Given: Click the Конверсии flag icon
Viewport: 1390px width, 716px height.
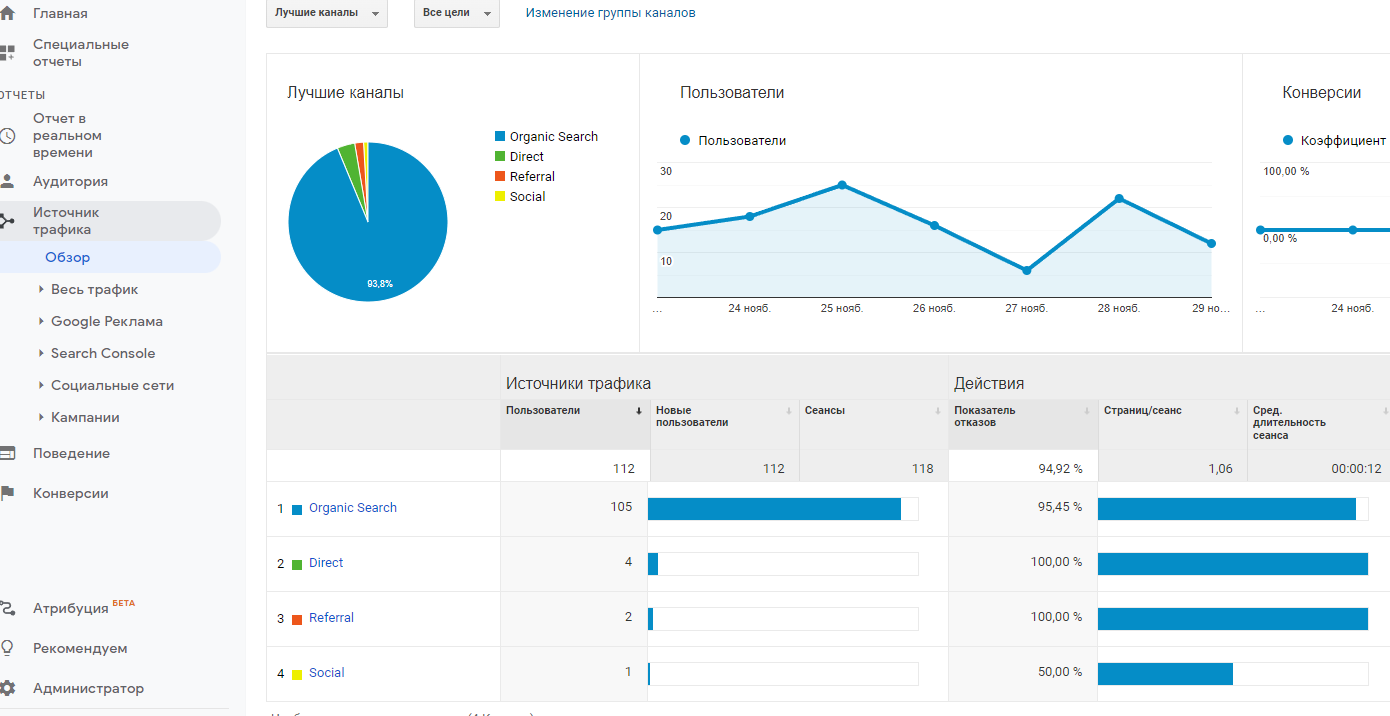Looking at the screenshot, I should pos(7,493).
